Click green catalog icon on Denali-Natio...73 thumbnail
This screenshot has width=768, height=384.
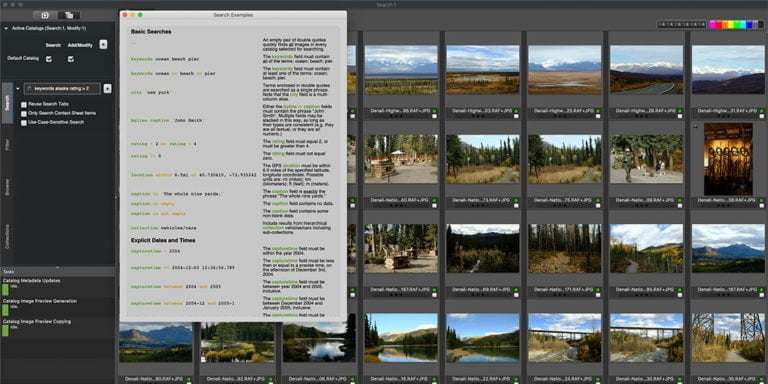tap(516, 200)
